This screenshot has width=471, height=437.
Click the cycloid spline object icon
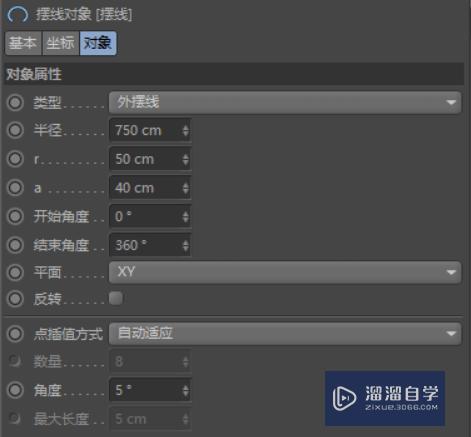click(x=17, y=15)
